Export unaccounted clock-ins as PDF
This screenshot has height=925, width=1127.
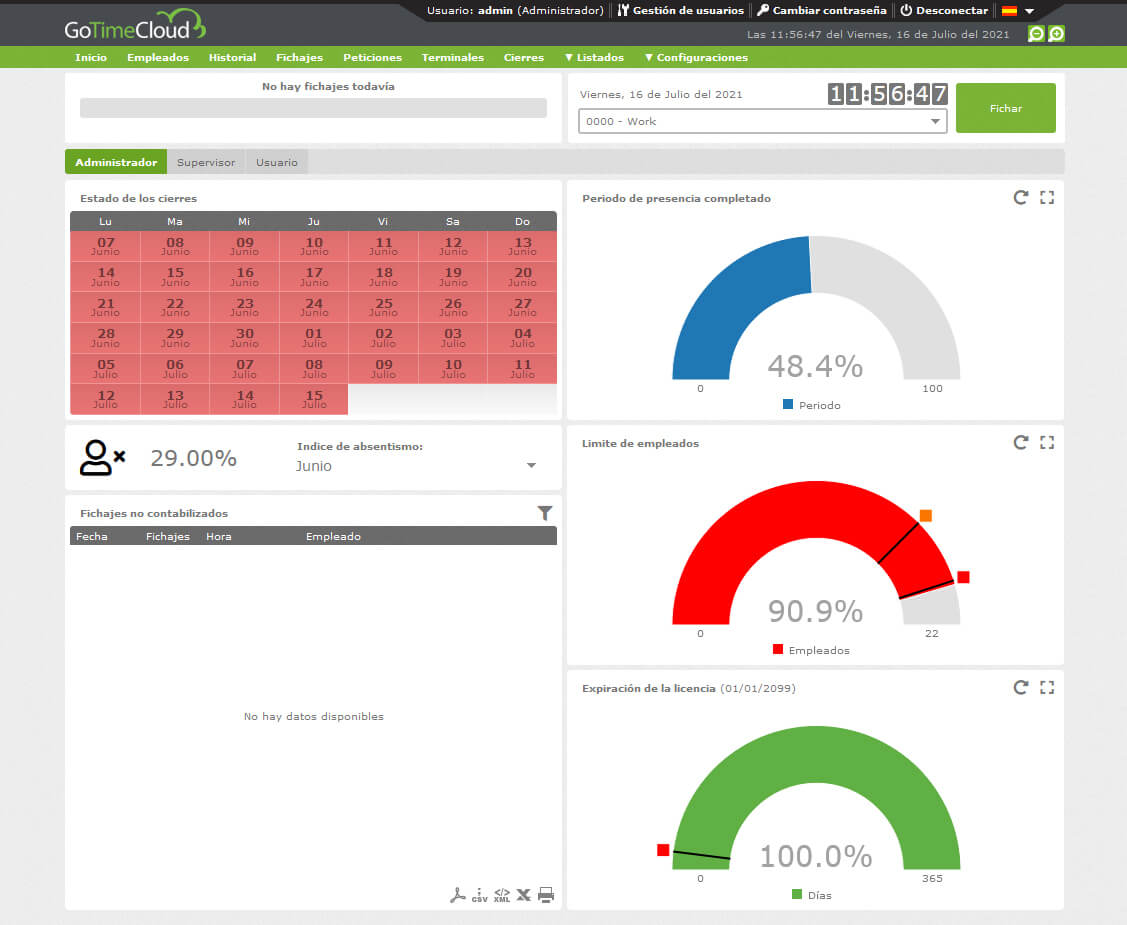click(457, 895)
